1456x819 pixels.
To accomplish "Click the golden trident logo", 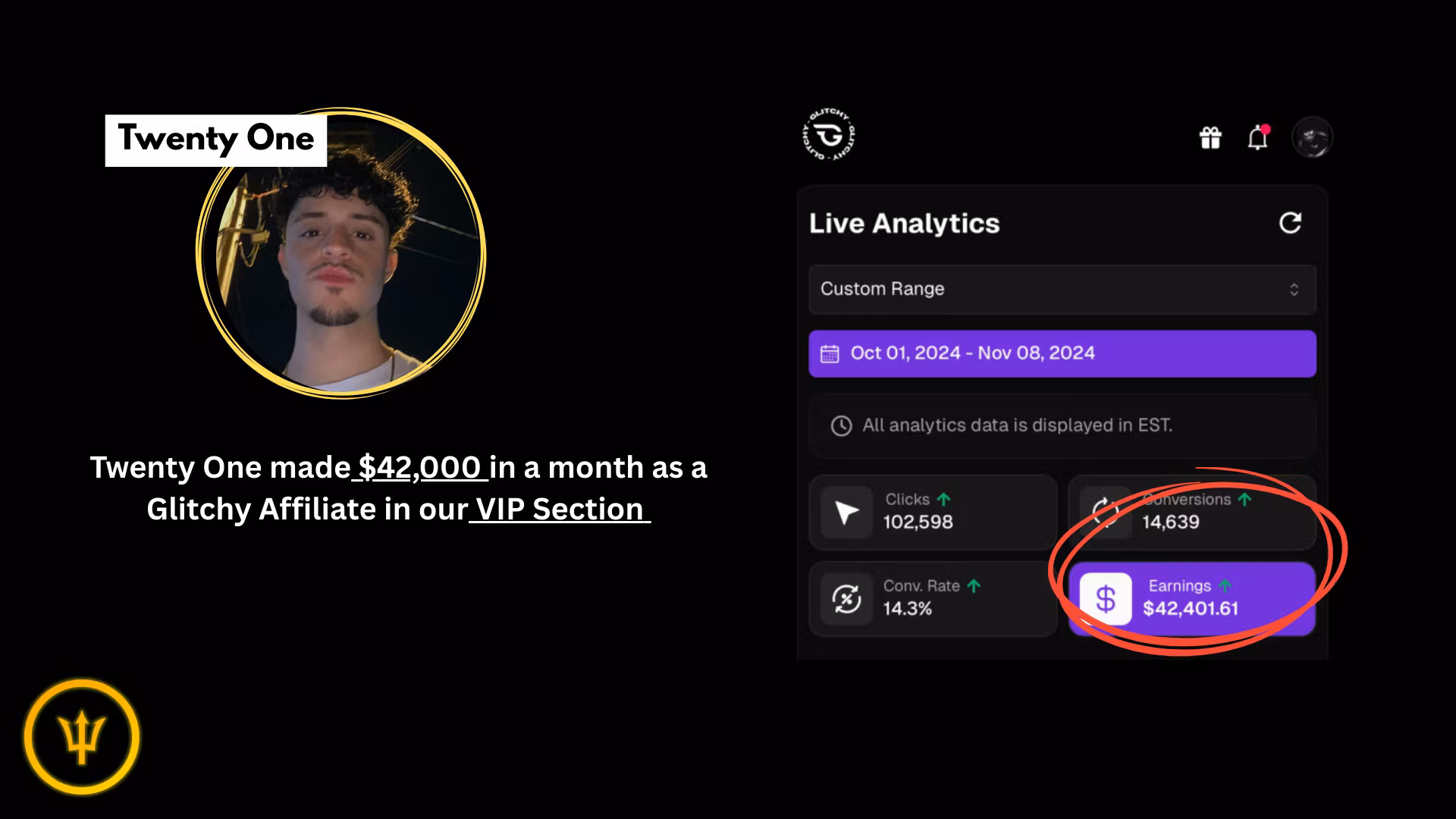I will click(82, 737).
